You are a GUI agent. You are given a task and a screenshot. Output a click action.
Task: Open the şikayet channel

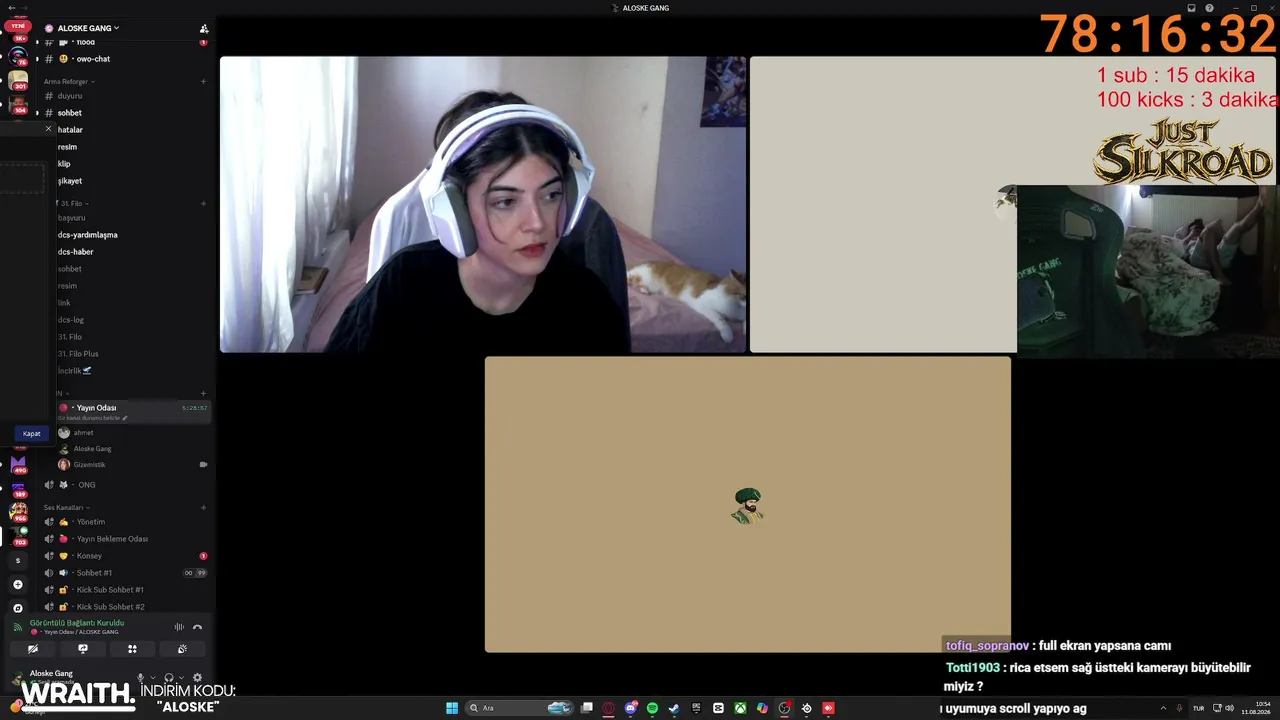70,181
